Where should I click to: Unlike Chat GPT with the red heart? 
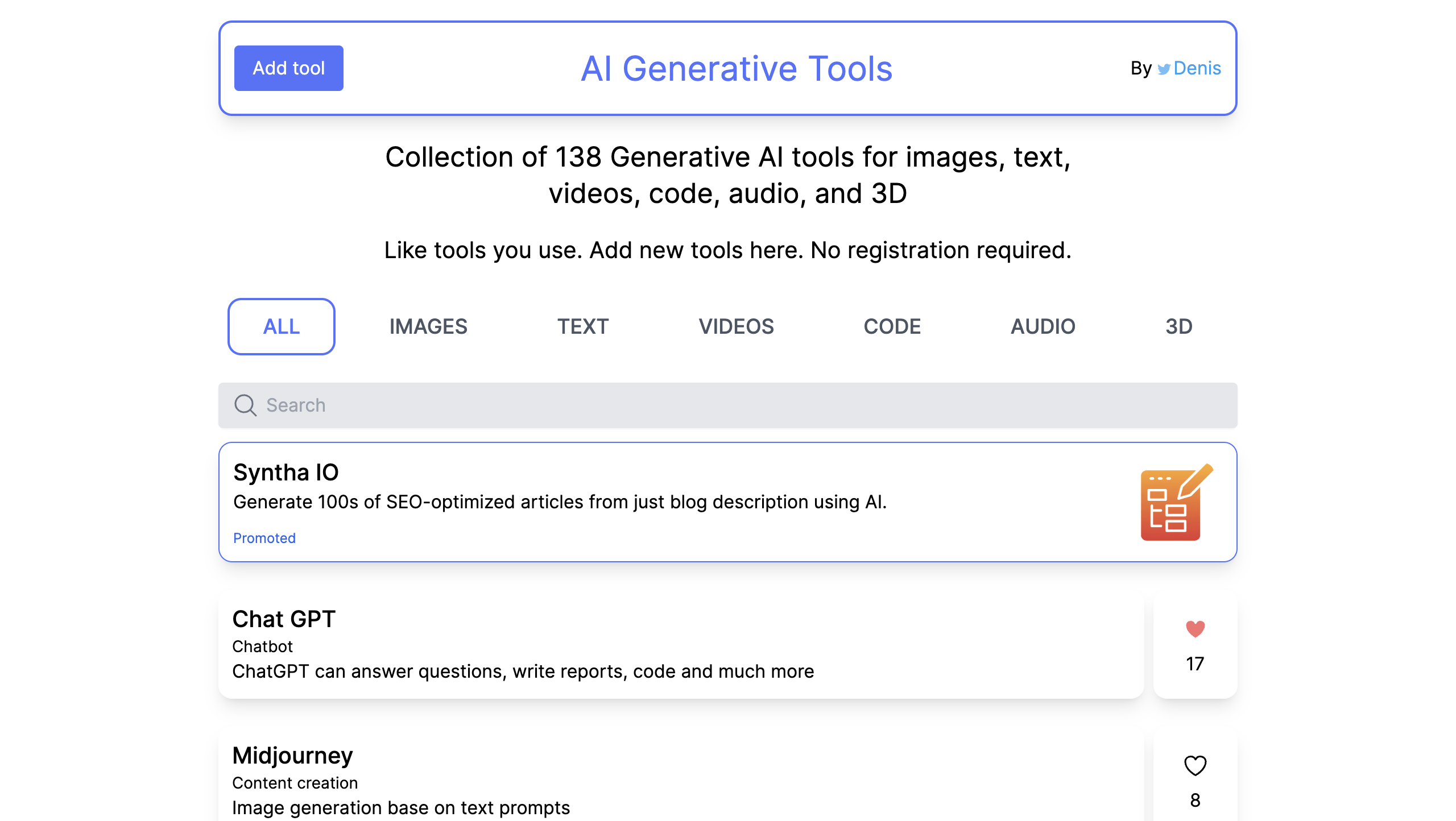click(x=1195, y=629)
